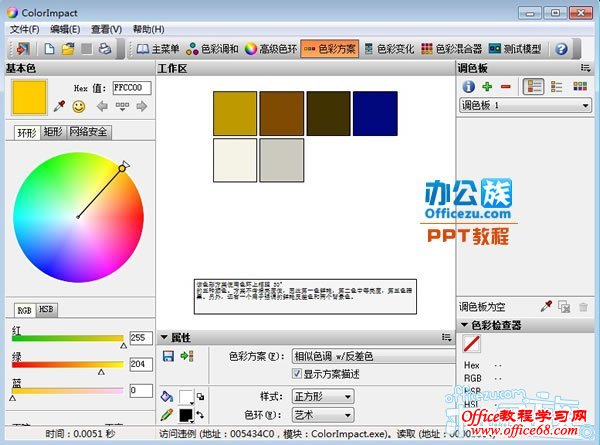This screenshot has height=445, width=600.
Task: Switch to the rectangle color picker tab
Action: click(x=53, y=132)
